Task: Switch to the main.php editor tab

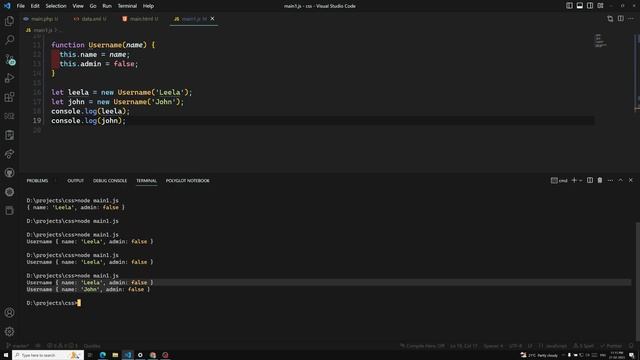Action: (42, 19)
